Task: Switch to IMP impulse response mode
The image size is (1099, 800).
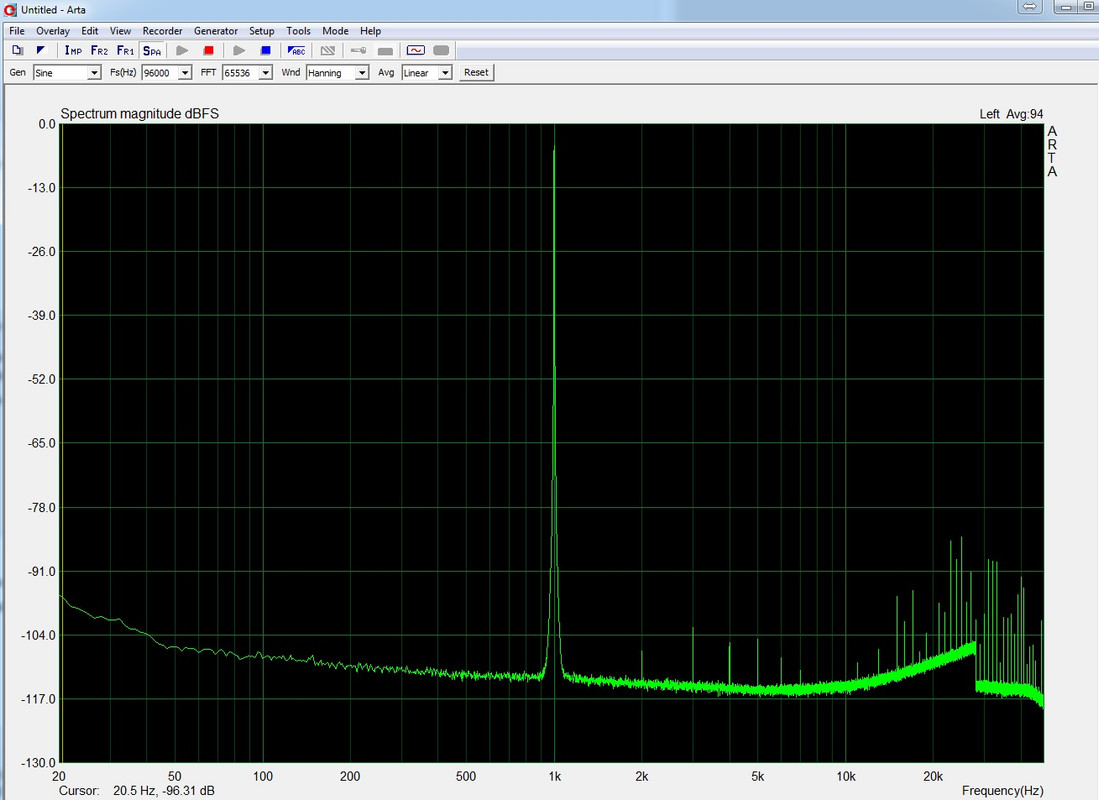Action: (x=73, y=50)
